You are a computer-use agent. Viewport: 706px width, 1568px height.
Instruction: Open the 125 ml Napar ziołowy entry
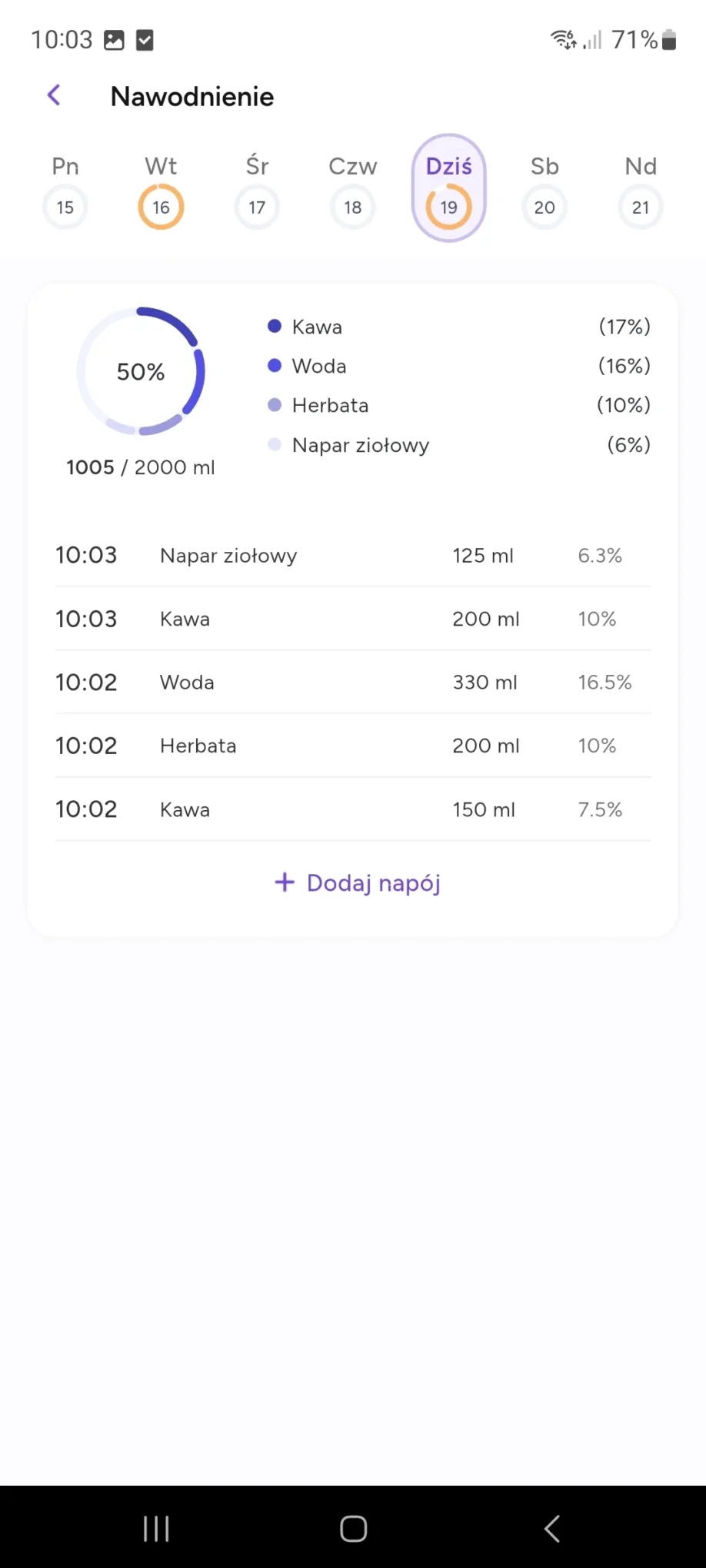353,556
